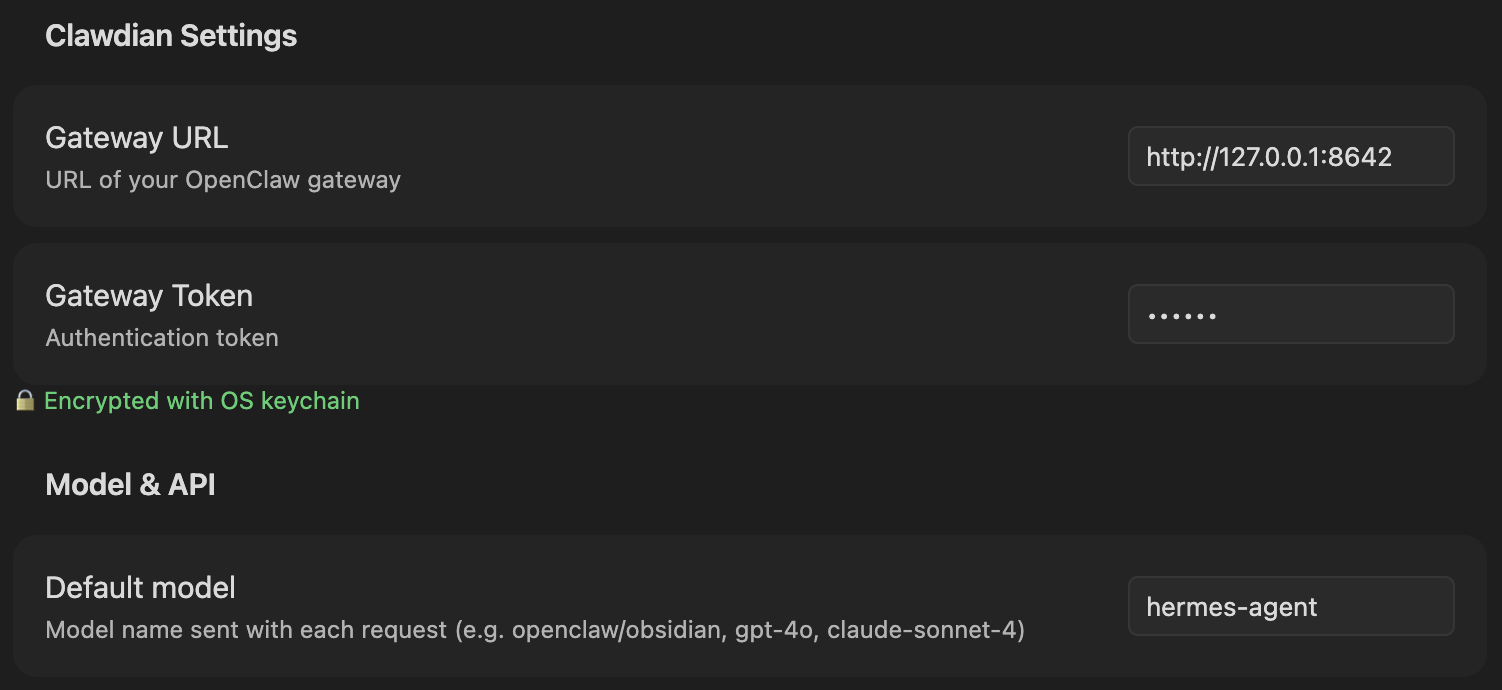The width and height of the screenshot is (1502, 690).
Task: Click the openclaw/obsidian example model name
Action: [615, 630]
